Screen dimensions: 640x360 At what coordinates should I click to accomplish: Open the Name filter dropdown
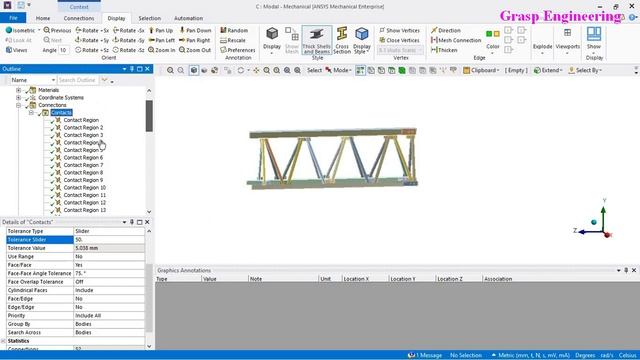pyautogui.click(x=53, y=80)
